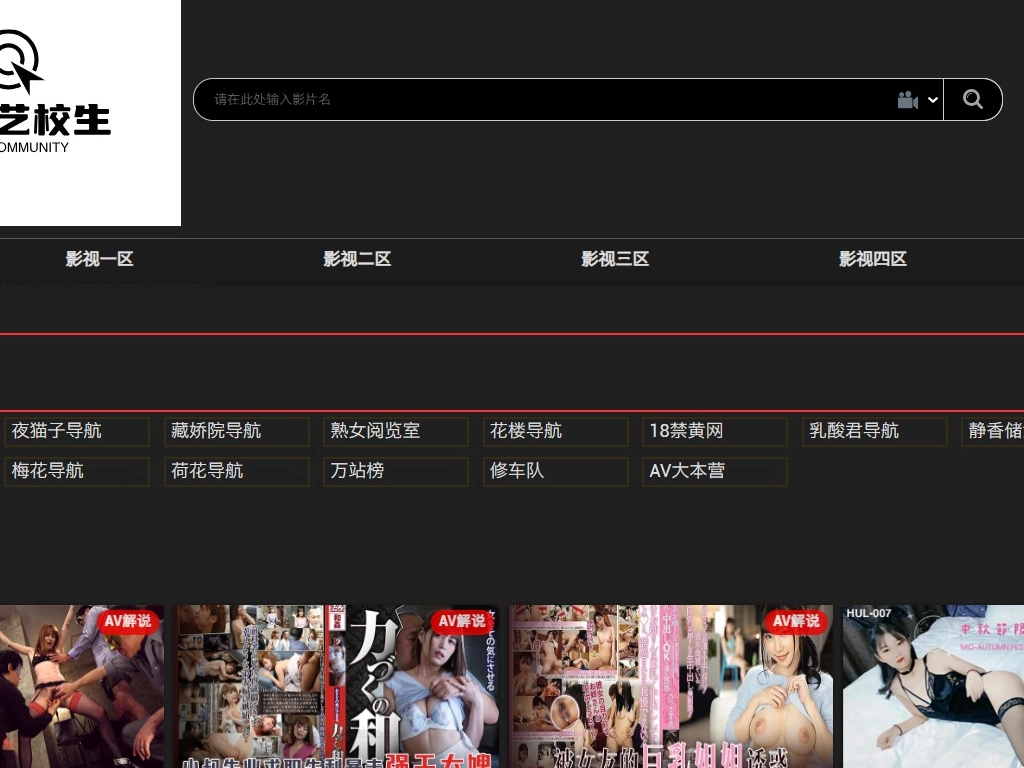This screenshot has height=768, width=1024.
Task: Open the 夜猫子导航 link
Action: tap(75, 431)
